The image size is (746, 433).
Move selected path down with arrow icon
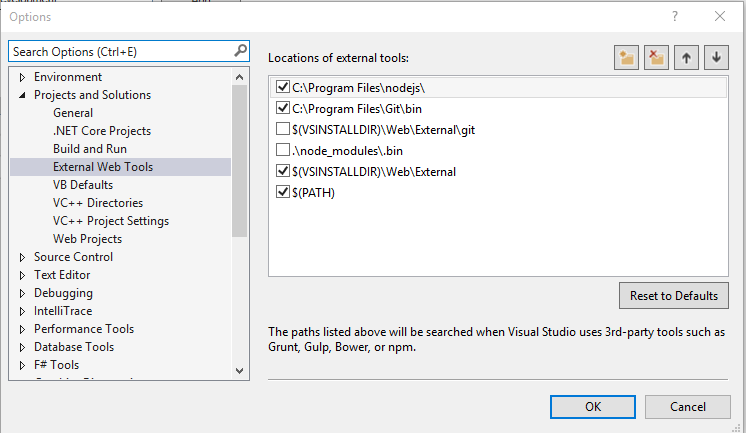[715, 58]
